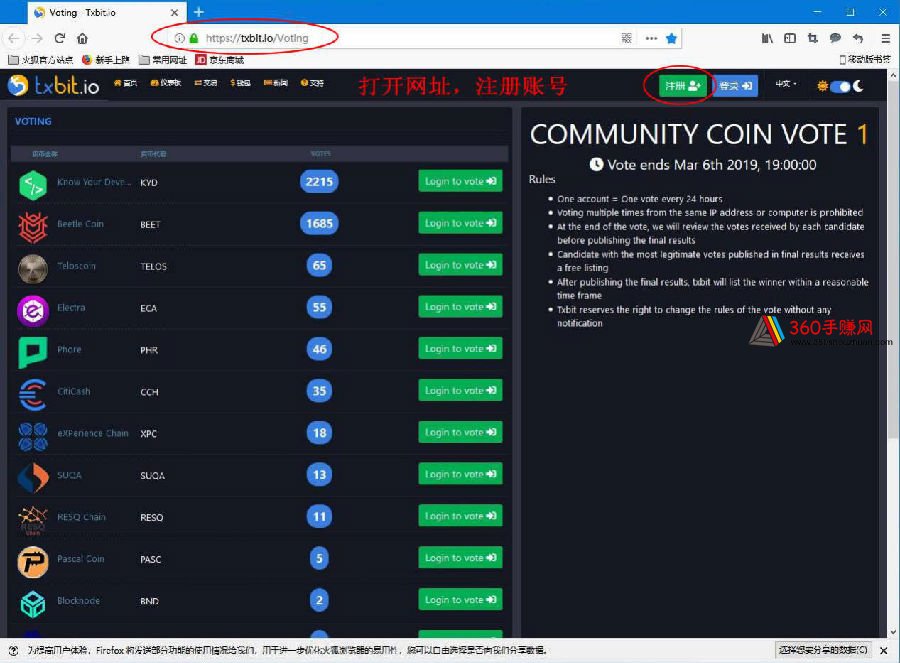Screen dimensions: 900x663
Task: Open a new browser tab
Action: click(199, 11)
